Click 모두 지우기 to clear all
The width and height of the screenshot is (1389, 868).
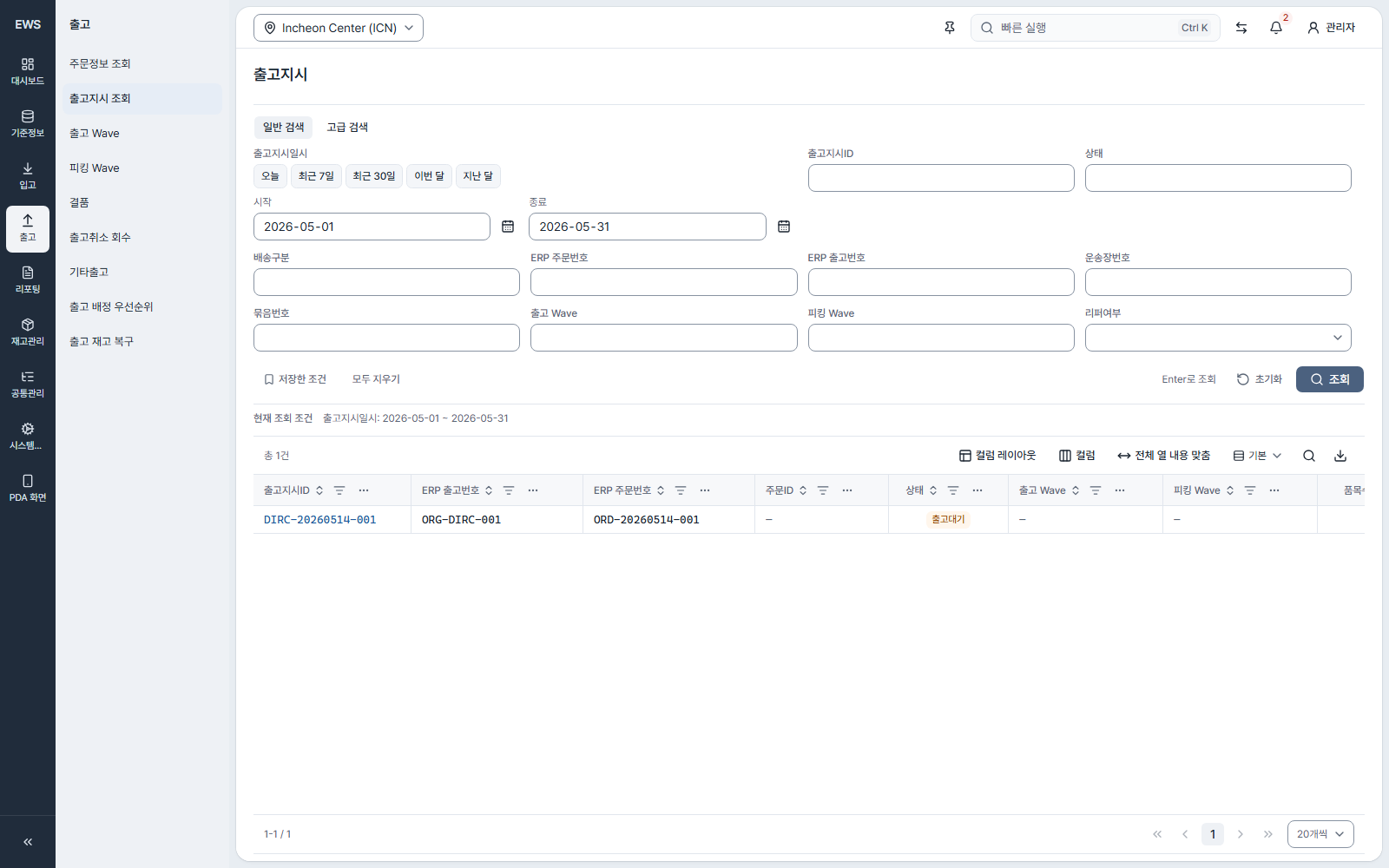[376, 379]
